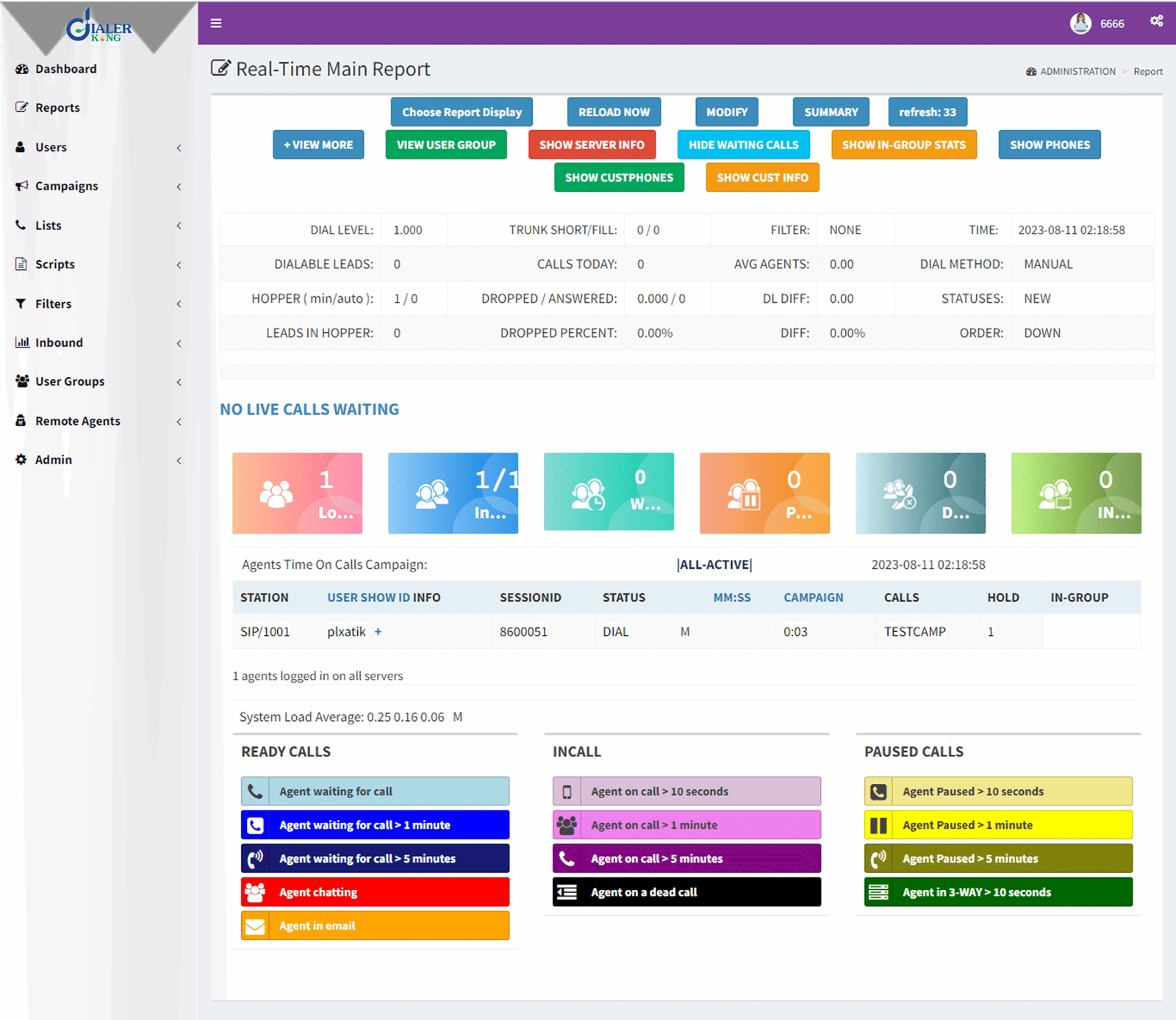Viewport: 1176px width, 1020px height.
Task: Open the Reports section
Action: [57, 107]
